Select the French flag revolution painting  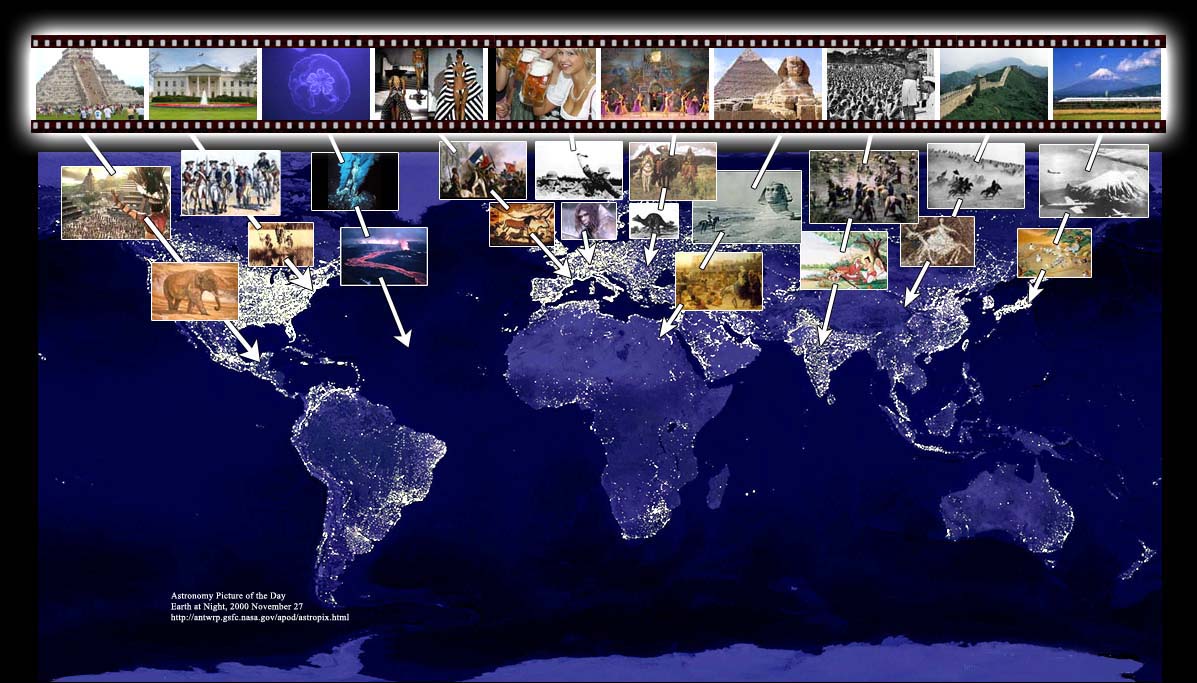coord(483,170)
